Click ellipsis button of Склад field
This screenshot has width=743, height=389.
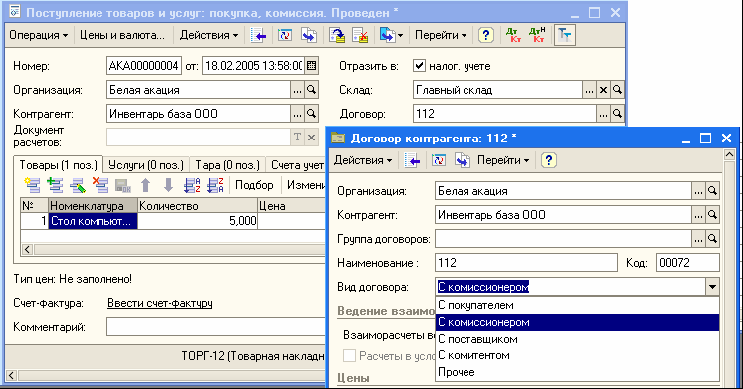tap(589, 90)
